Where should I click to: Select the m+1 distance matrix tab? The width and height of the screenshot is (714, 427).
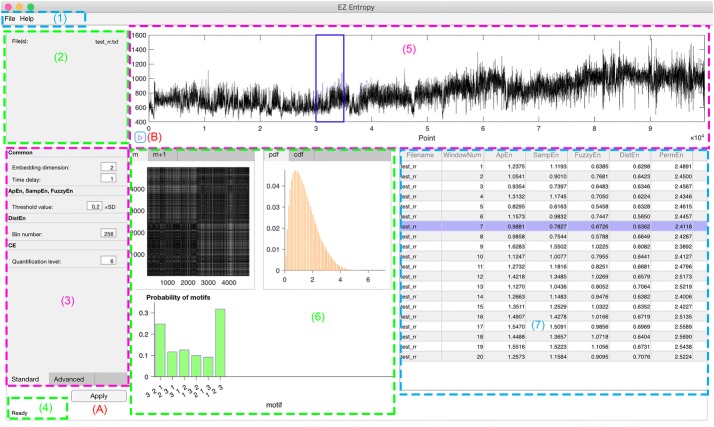(x=159, y=155)
